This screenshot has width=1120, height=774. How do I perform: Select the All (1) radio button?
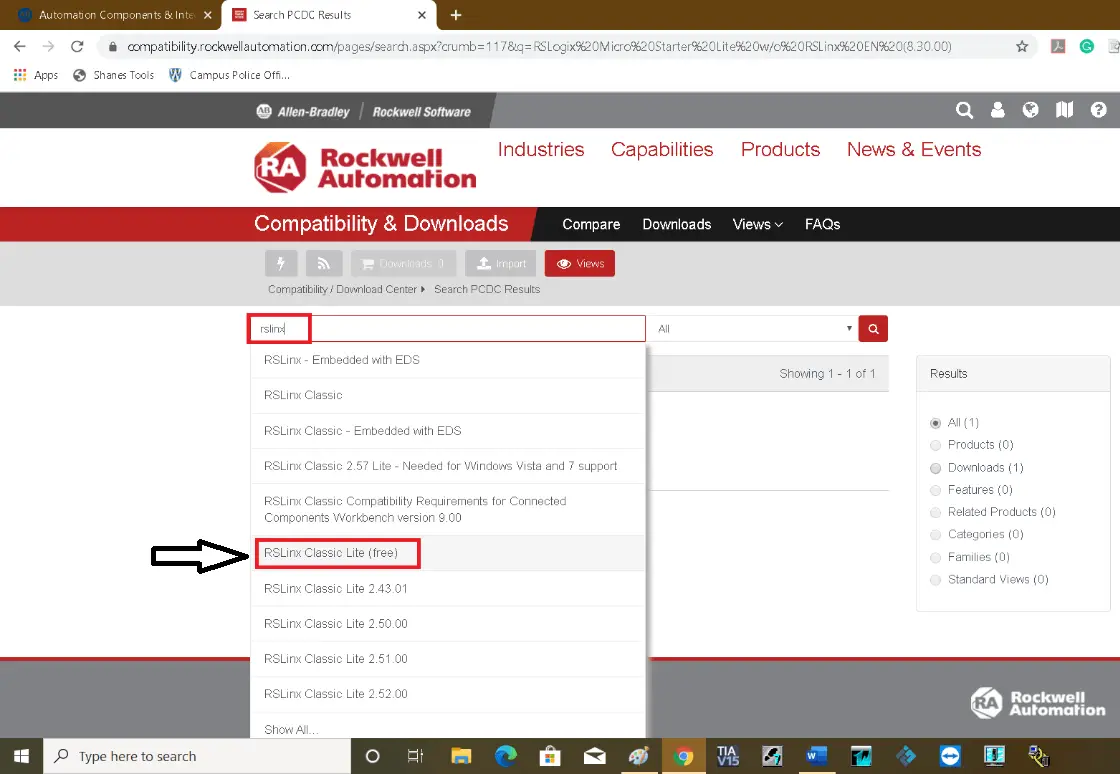coord(935,423)
